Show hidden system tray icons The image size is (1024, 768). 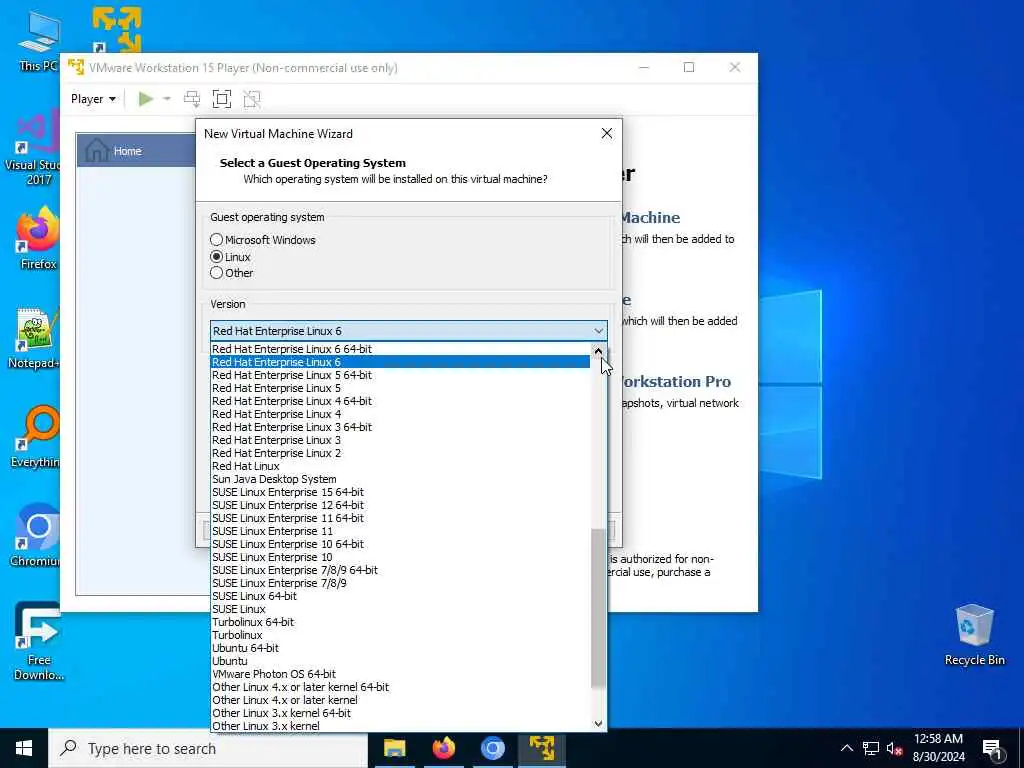tap(846, 748)
